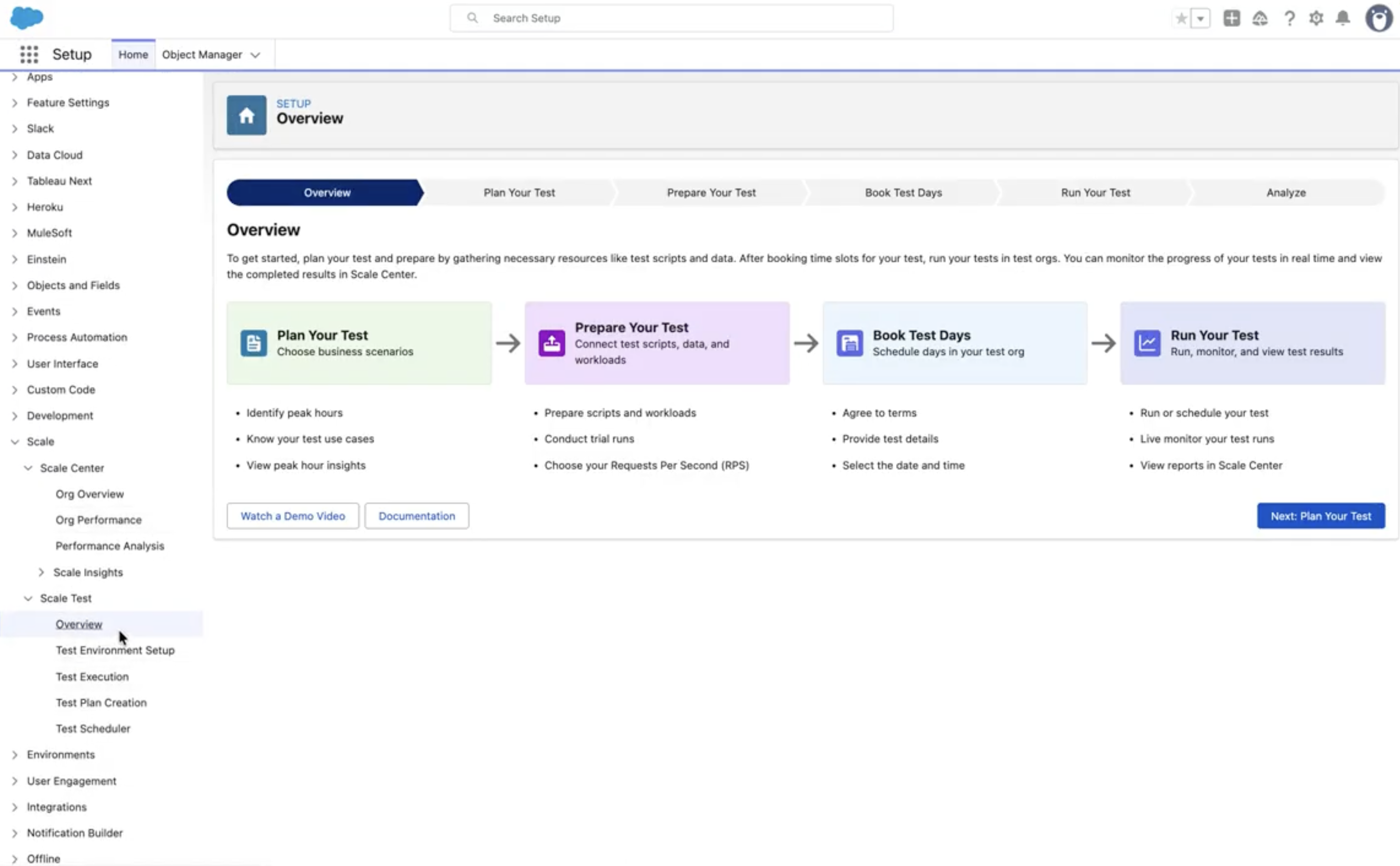Open the user profile avatar
This screenshot has height=866, width=1400.
[1378, 18]
